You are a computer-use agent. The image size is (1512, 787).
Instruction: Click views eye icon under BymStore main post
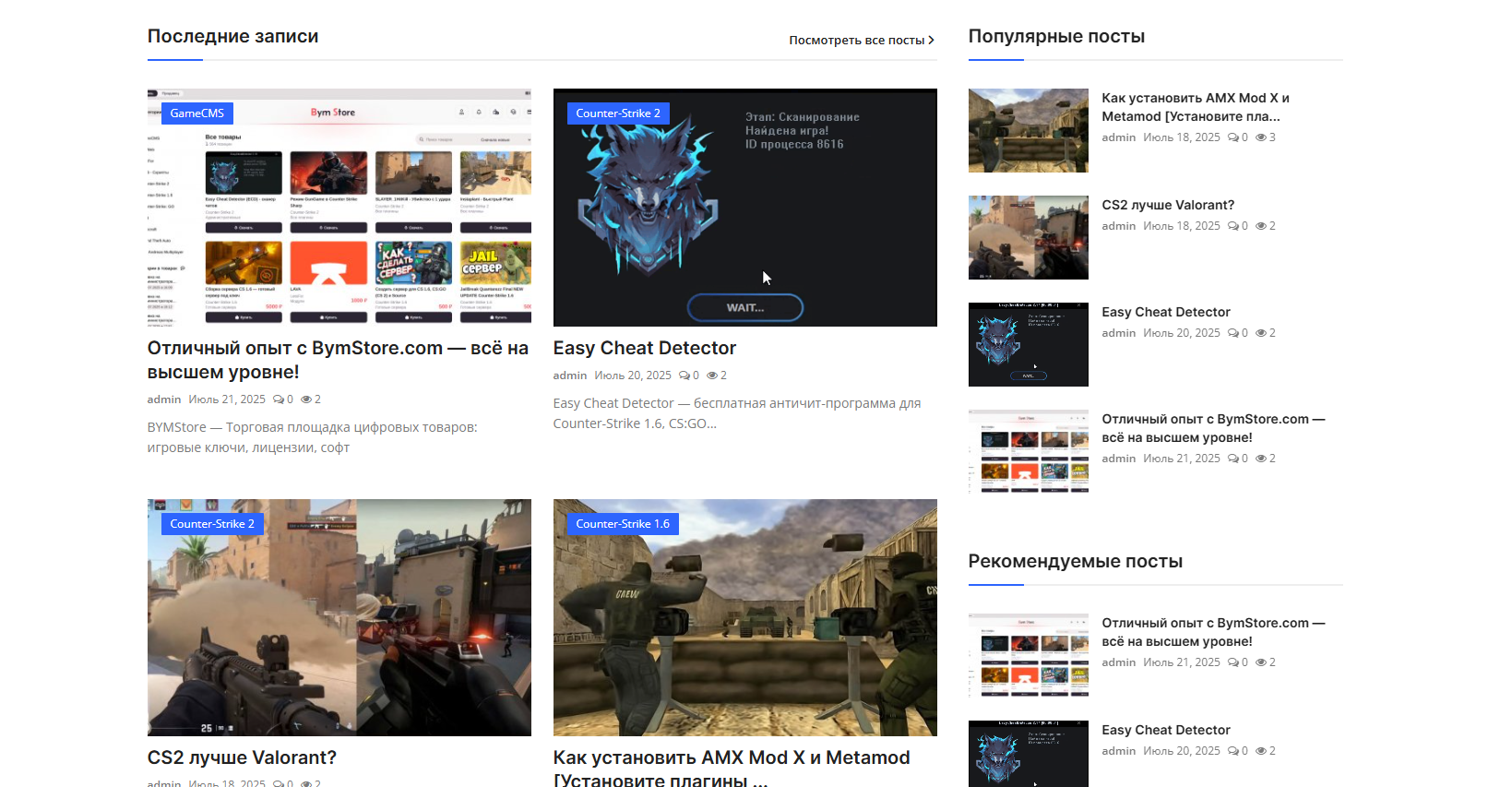306,399
